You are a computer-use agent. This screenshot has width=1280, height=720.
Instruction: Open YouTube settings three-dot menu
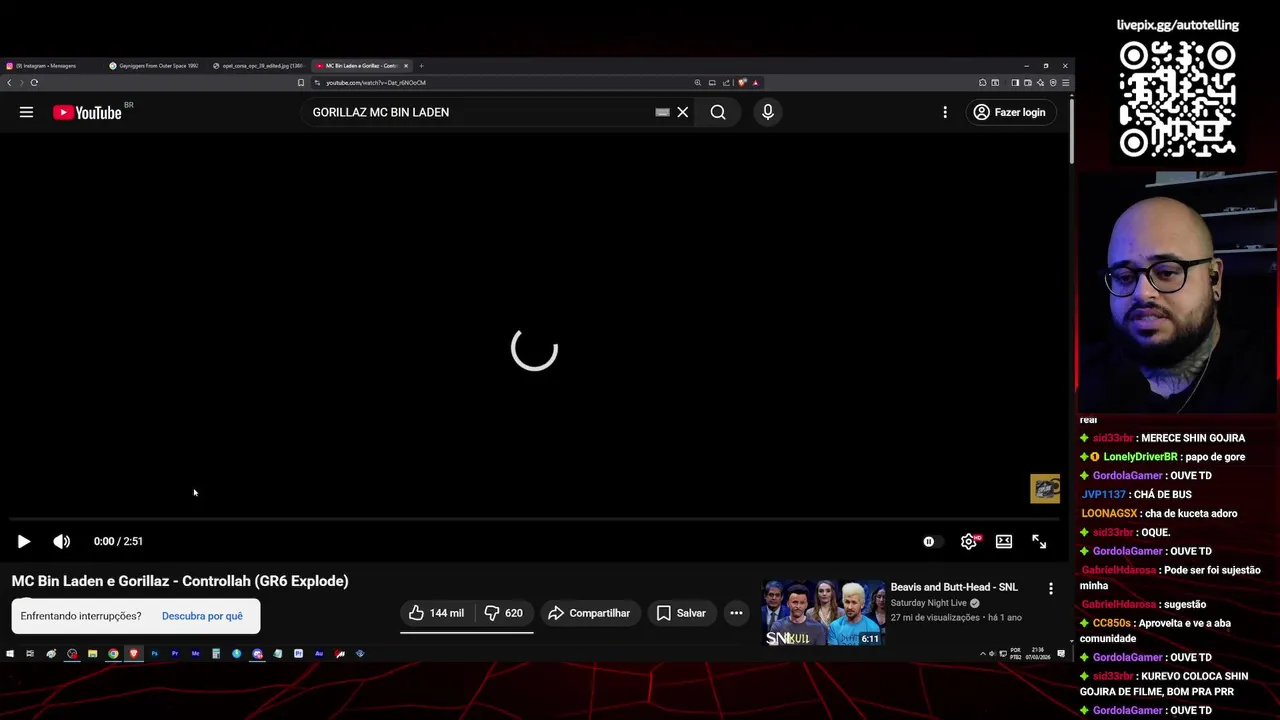pyautogui.click(x=945, y=112)
